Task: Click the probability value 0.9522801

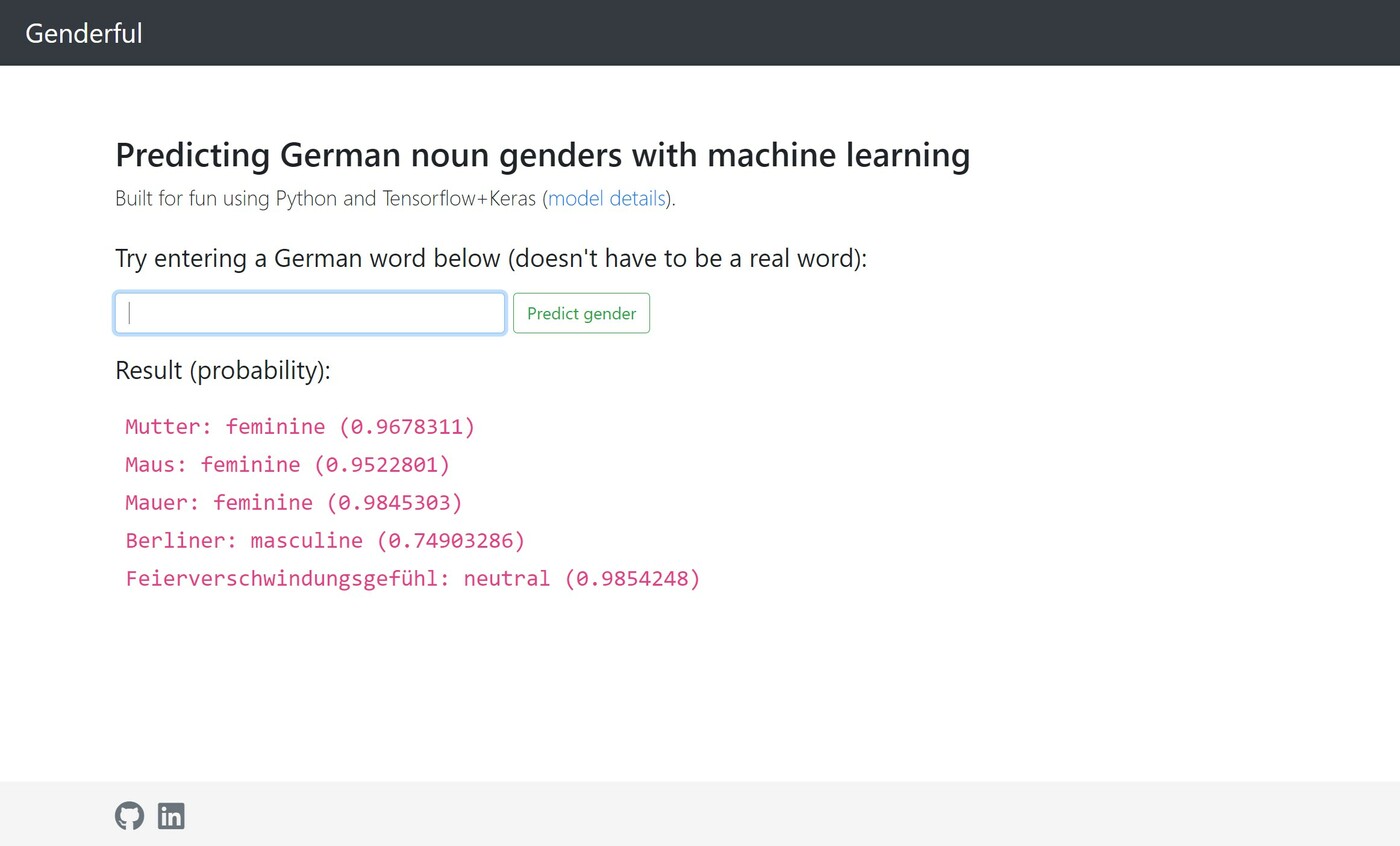Action: pyautogui.click(x=382, y=465)
